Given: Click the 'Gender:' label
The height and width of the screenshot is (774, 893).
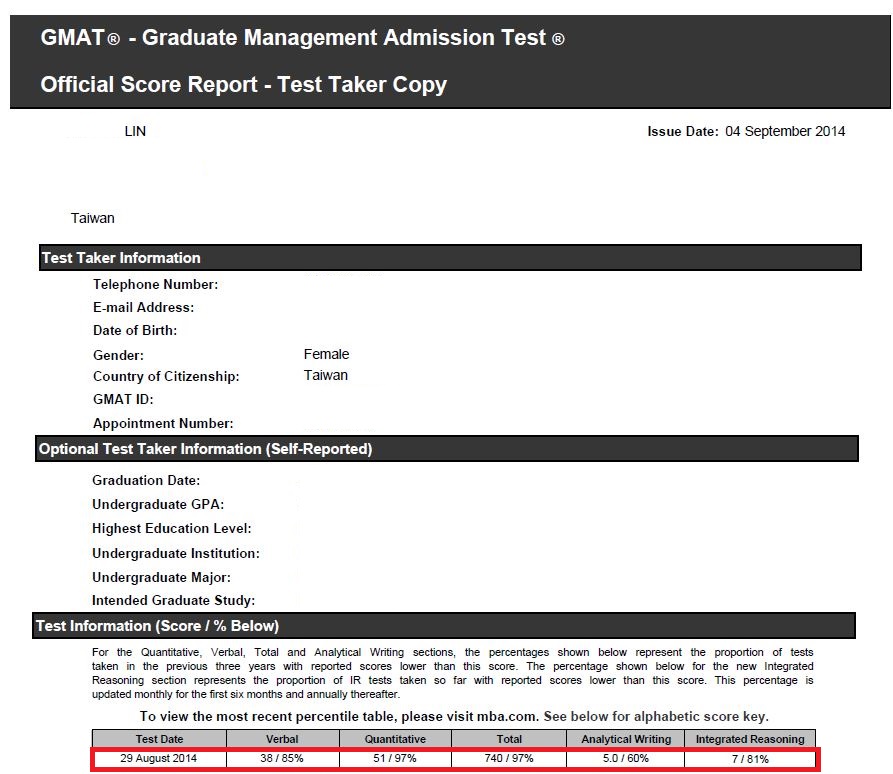Looking at the screenshot, I should (x=118, y=355).
